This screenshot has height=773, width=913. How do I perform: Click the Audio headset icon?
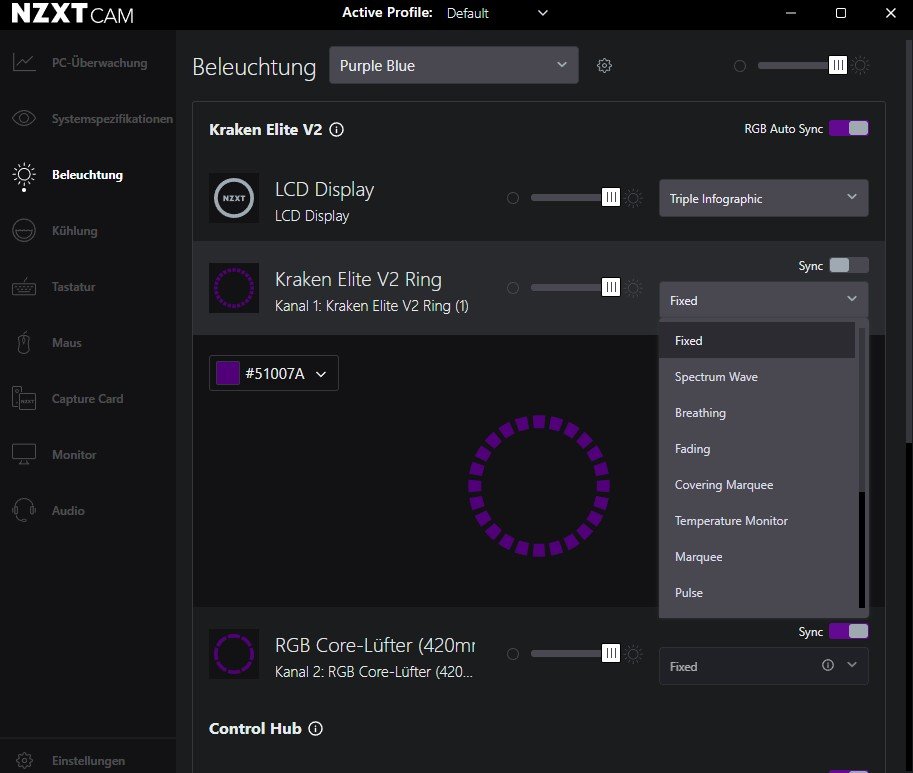[24, 510]
